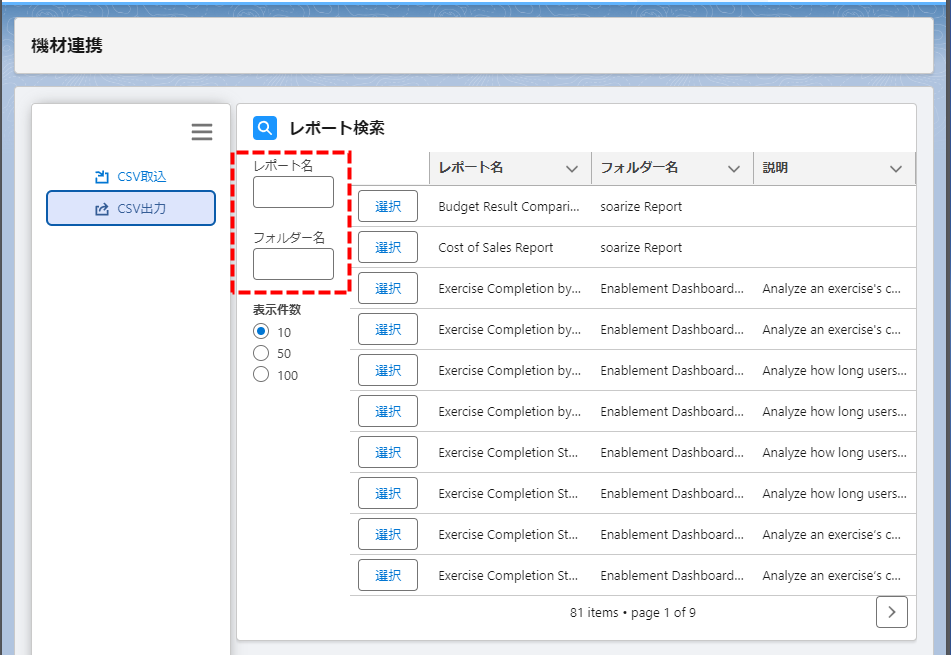Select 10 items per page

click(261, 331)
